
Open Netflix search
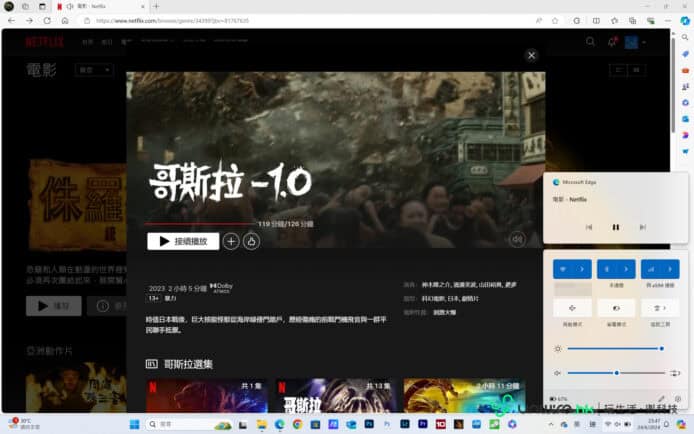[590, 42]
